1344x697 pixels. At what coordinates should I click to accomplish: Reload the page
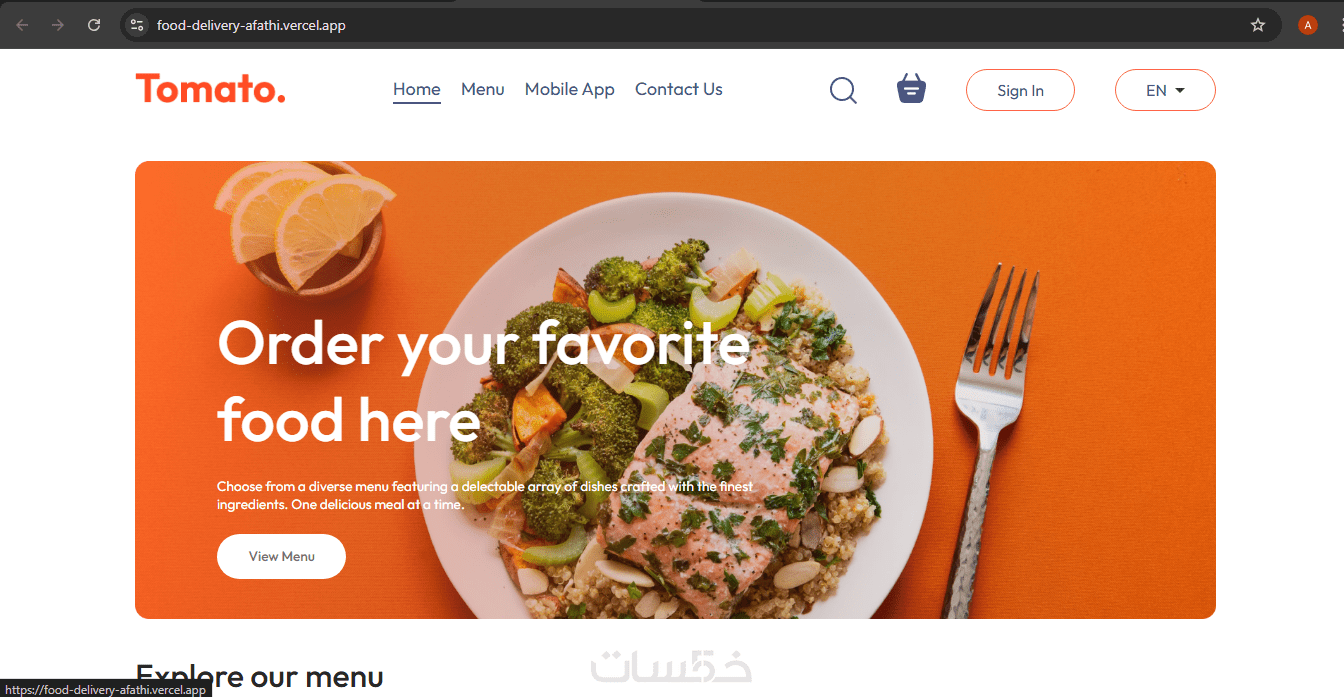[x=94, y=25]
